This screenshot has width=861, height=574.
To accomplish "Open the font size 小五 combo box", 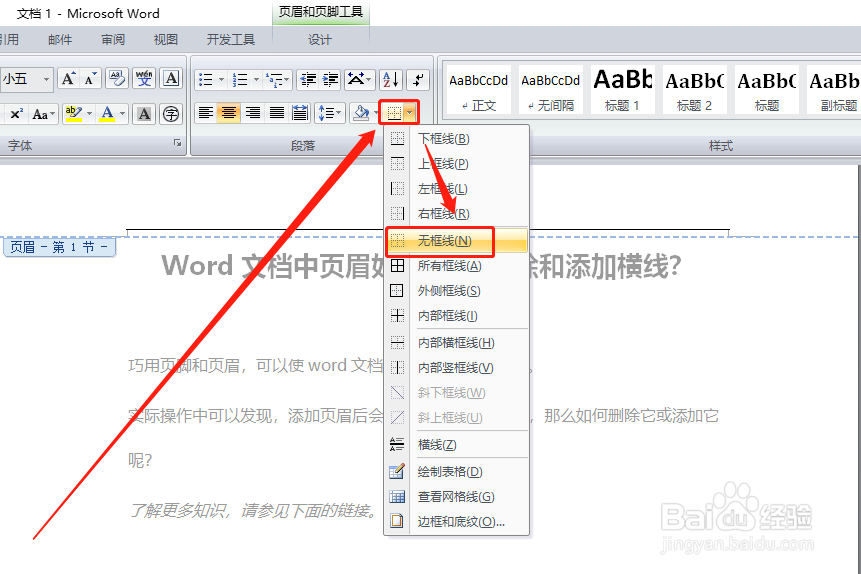I will pyautogui.click(x=26, y=79).
